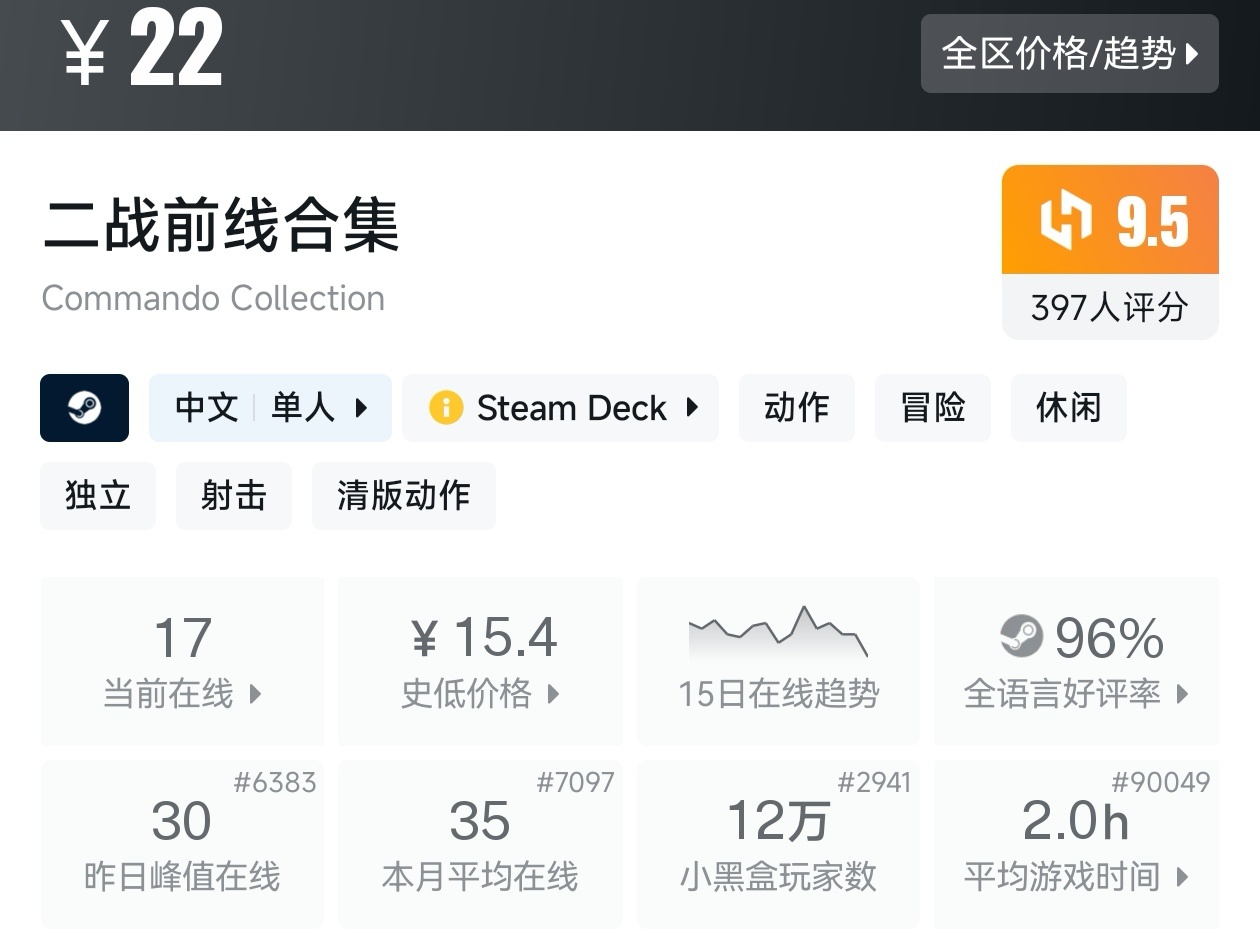Click the Heybox logo in the 9.5 score

coord(1064,221)
